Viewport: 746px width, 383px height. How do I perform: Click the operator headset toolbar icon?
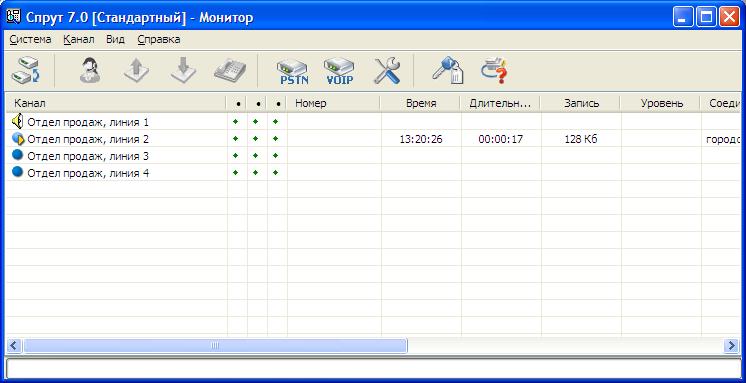90,71
